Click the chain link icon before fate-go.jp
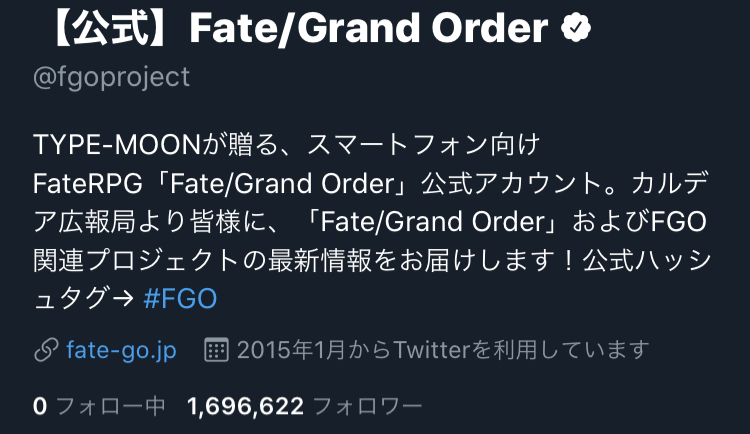This screenshot has width=750, height=434. (x=45, y=350)
